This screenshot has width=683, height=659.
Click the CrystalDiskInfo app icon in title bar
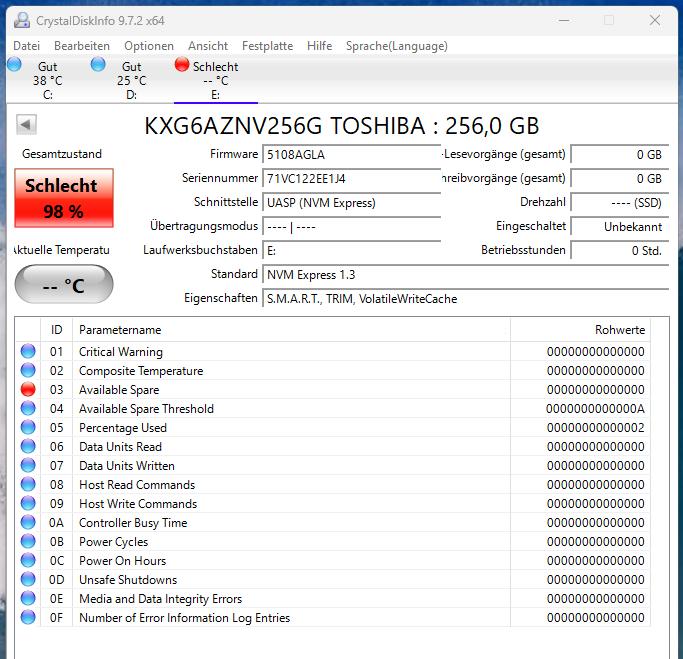(x=22, y=20)
